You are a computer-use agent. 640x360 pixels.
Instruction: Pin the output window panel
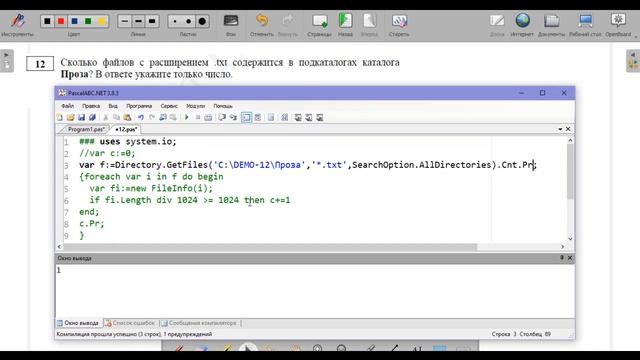(x=562, y=258)
